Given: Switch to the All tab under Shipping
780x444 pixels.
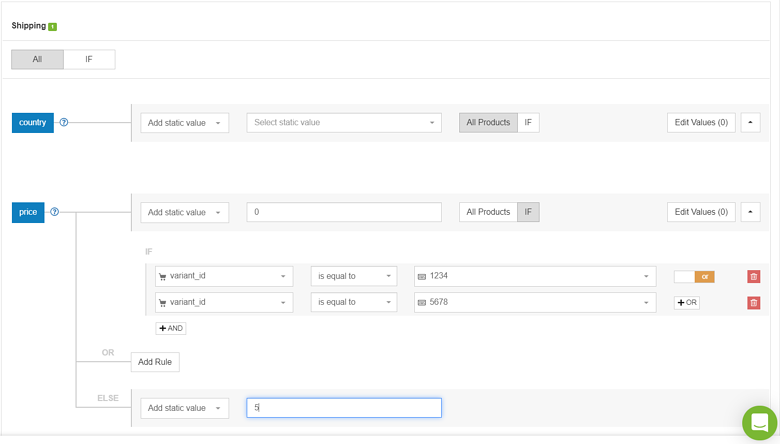Looking at the screenshot, I should coord(37,59).
